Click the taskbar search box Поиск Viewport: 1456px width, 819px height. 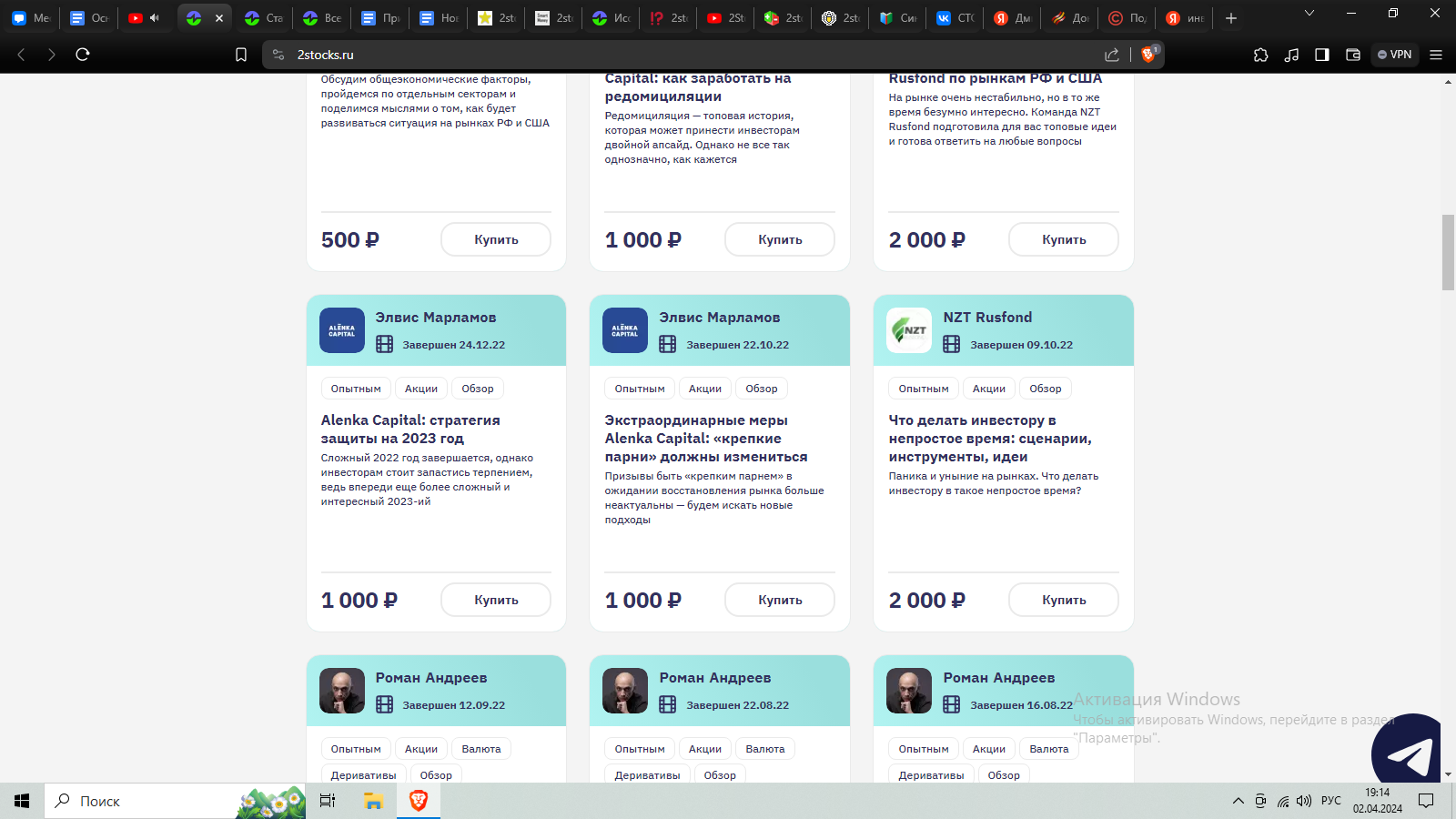click(175, 801)
